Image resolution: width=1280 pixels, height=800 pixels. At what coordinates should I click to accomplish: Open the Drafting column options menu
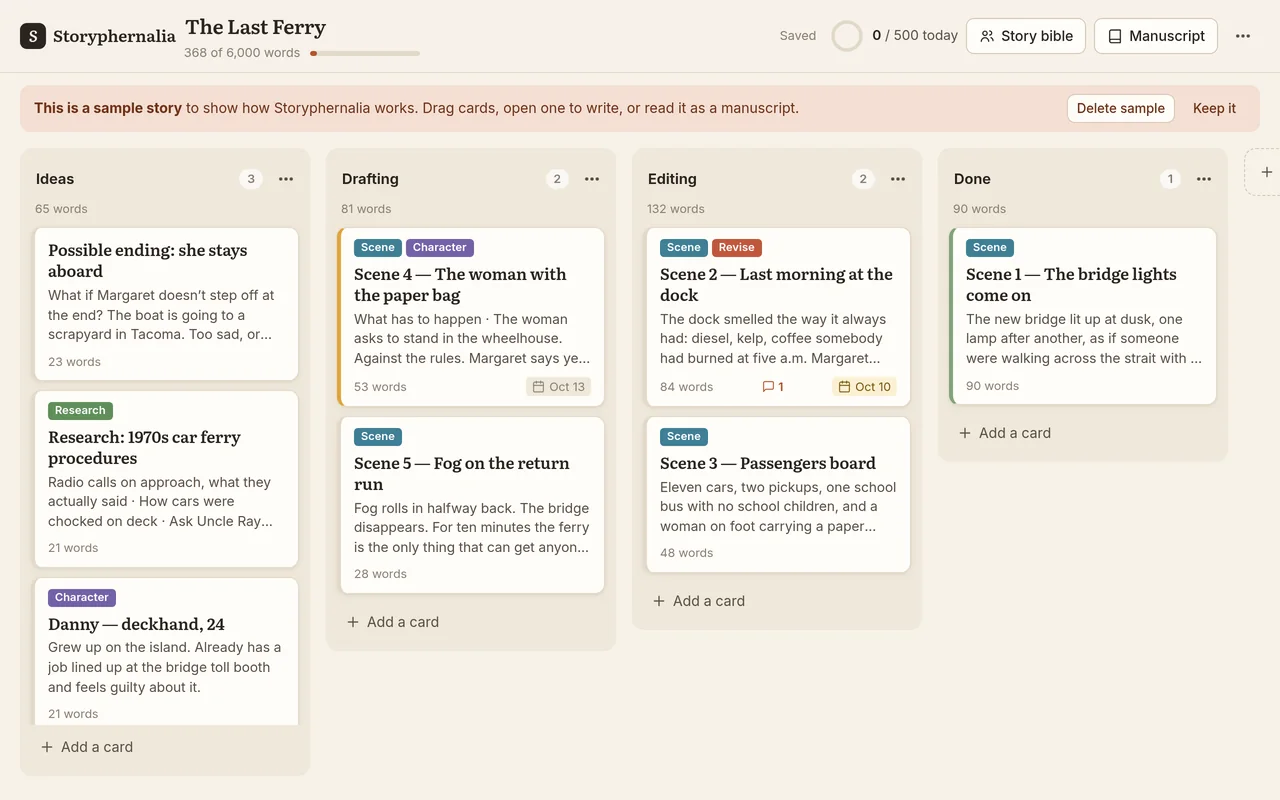[592, 179]
